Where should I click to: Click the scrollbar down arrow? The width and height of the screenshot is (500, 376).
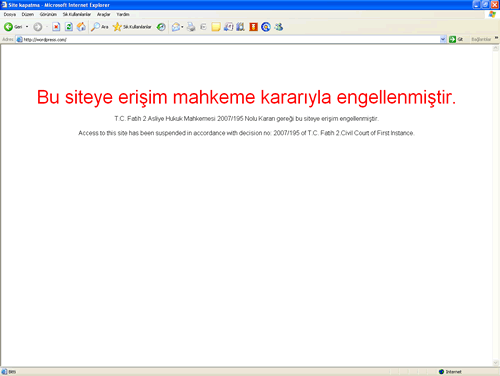[x=496, y=363]
